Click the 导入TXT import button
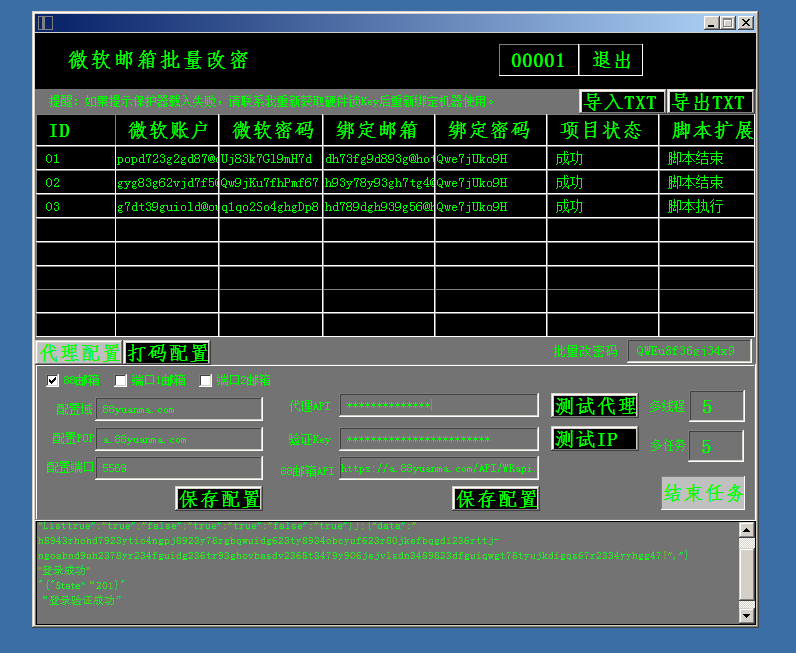 pyautogui.click(x=622, y=102)
